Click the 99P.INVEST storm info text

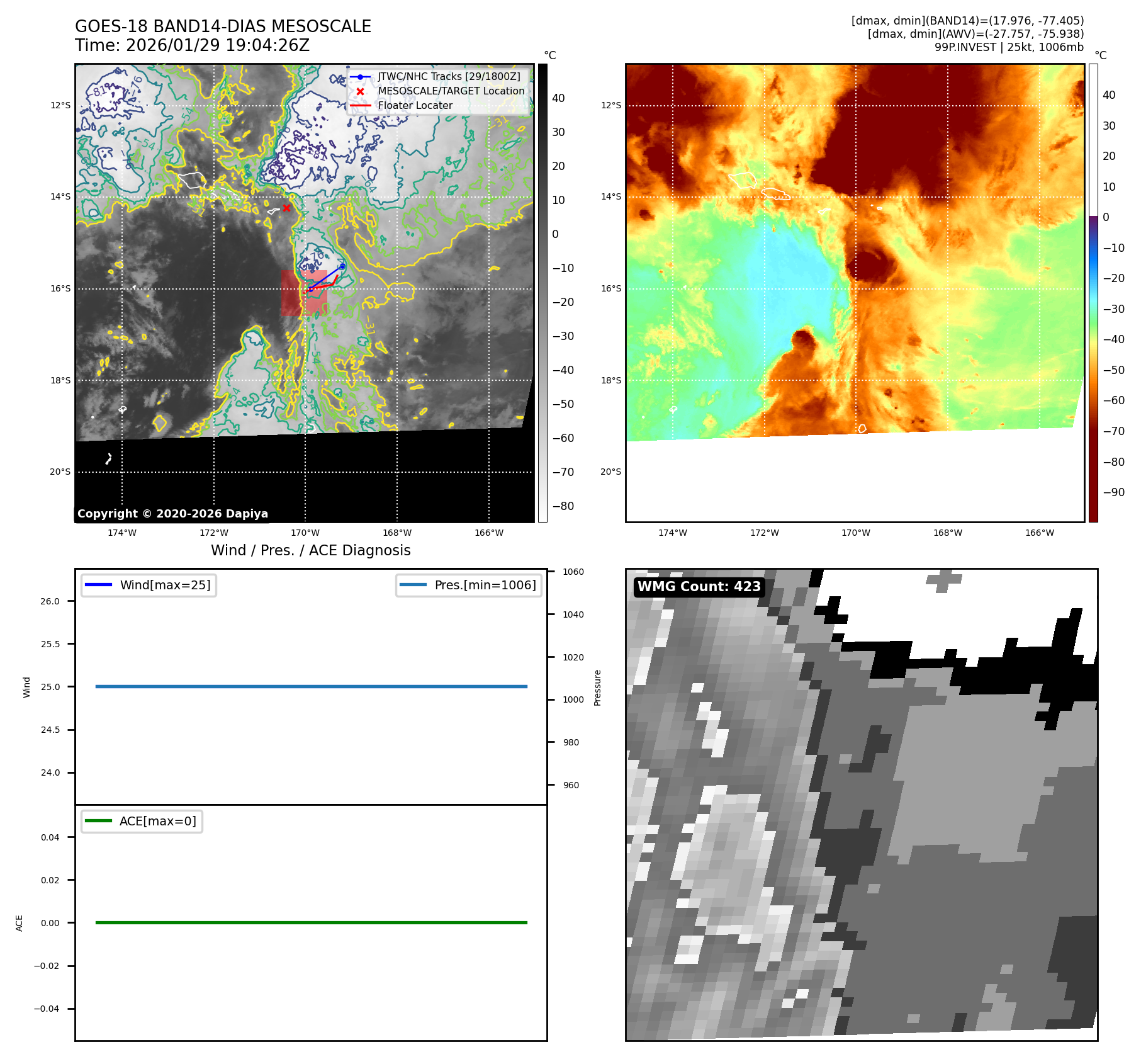point(1008,47)
